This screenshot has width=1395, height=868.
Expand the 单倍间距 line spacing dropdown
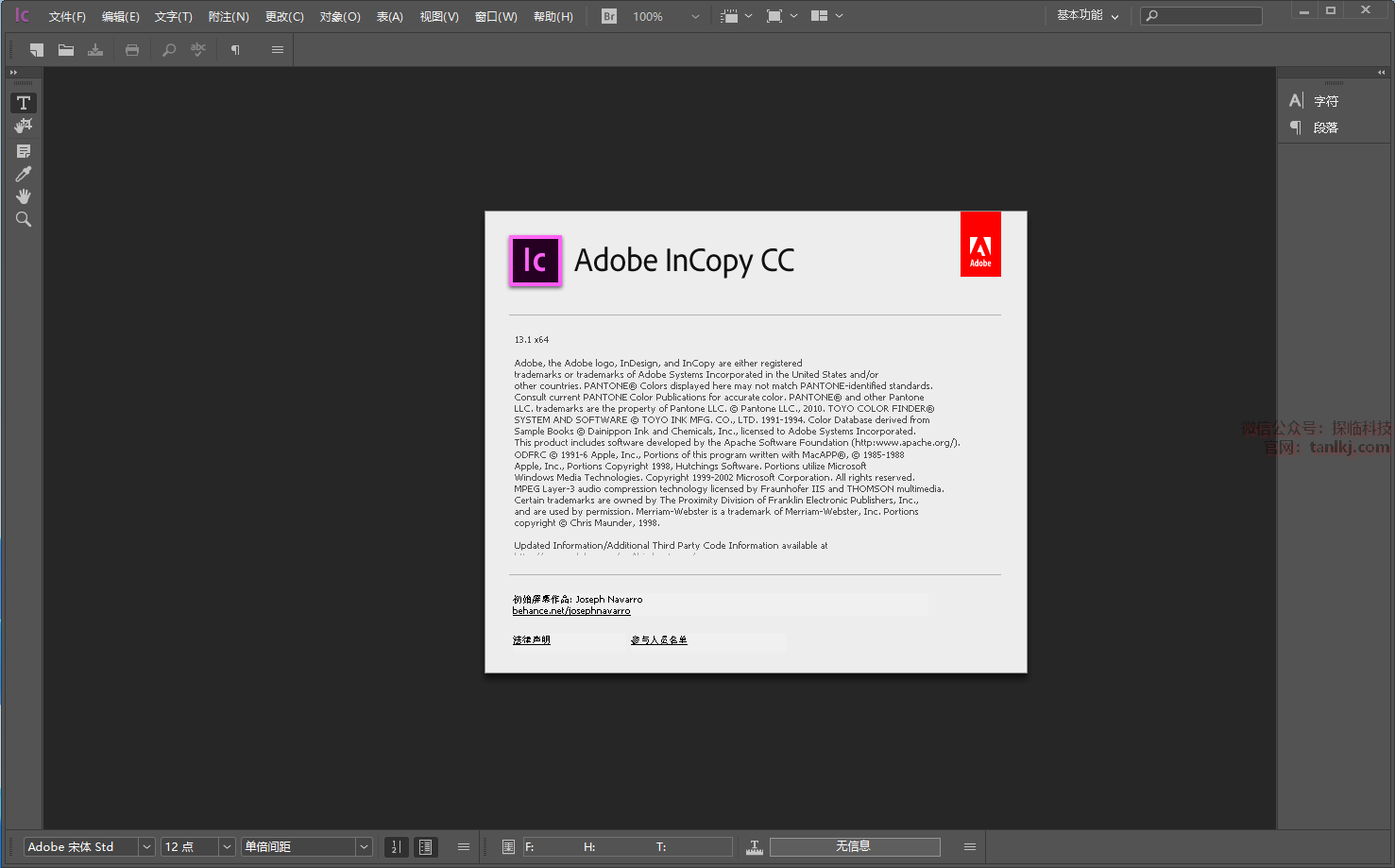click(x=364, y=847)
